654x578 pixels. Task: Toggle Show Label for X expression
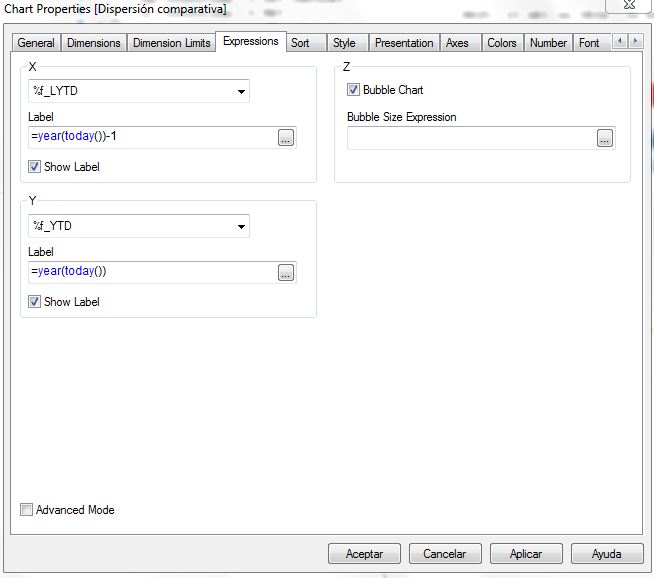(35, 167)
